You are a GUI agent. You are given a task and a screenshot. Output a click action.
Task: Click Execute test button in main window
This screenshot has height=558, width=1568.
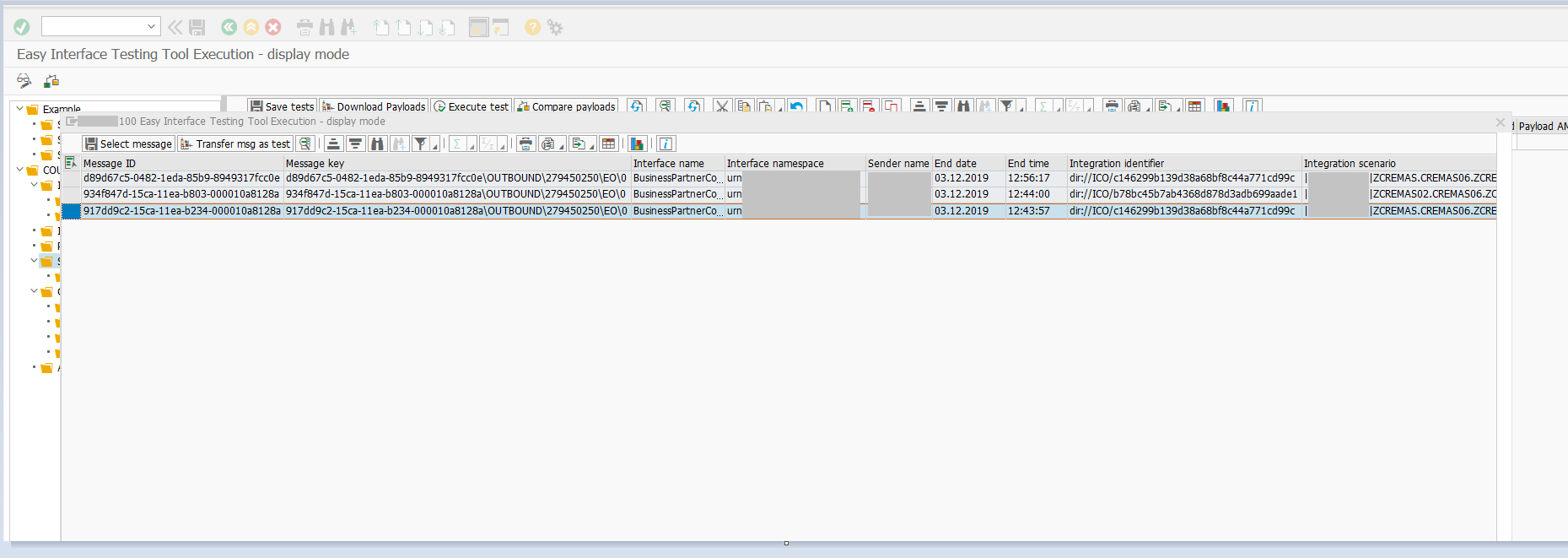471,106
